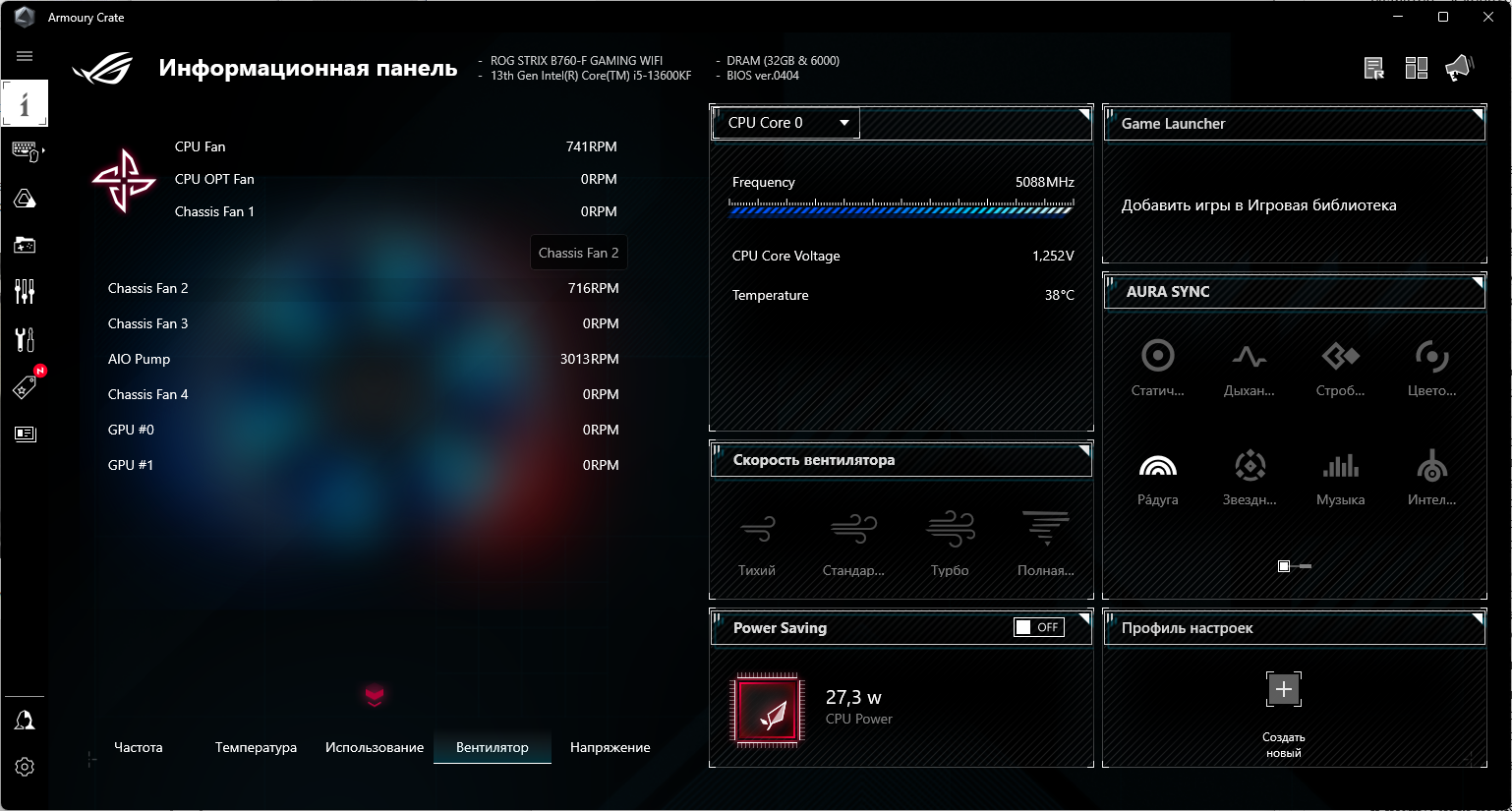Choose the Rainbow (Радуга) lighting effect

tap(1157, 466)
